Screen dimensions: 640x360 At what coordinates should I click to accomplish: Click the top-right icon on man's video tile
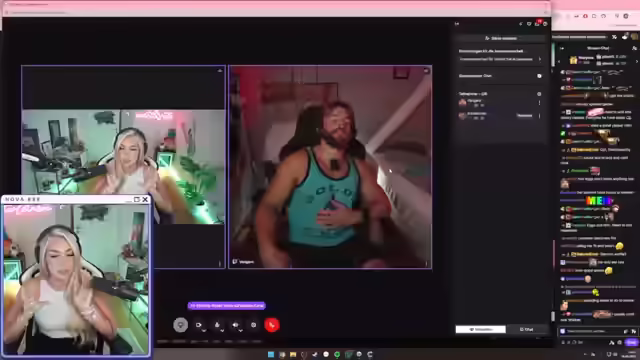click(426, 71)
